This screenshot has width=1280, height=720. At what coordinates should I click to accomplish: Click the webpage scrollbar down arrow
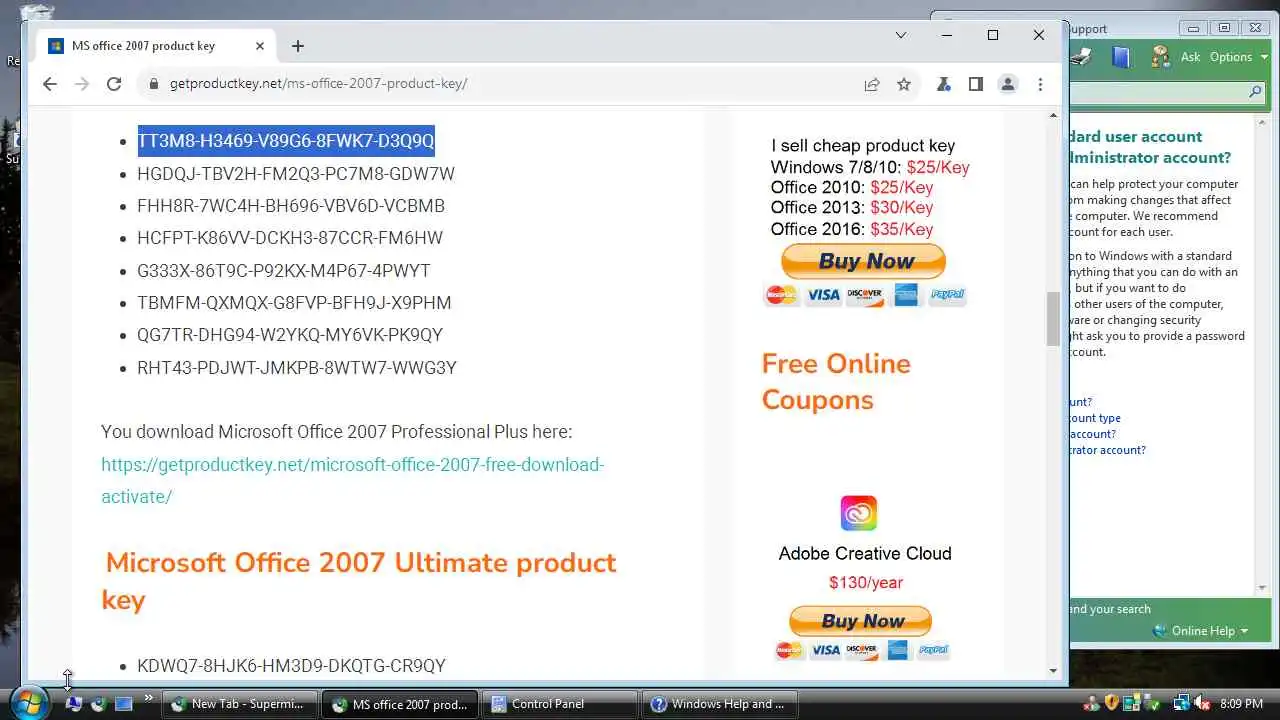pyautogui.click(x=1053, y=671)
